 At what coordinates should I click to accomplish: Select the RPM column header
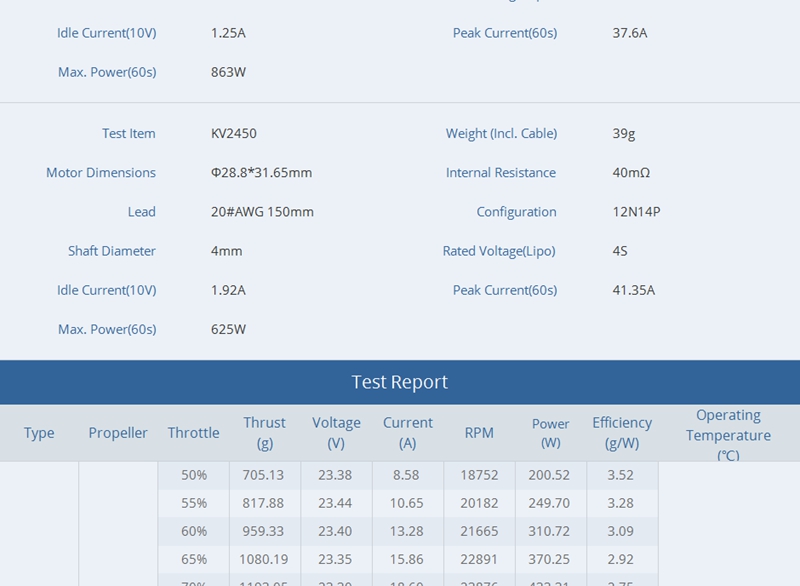479,433
